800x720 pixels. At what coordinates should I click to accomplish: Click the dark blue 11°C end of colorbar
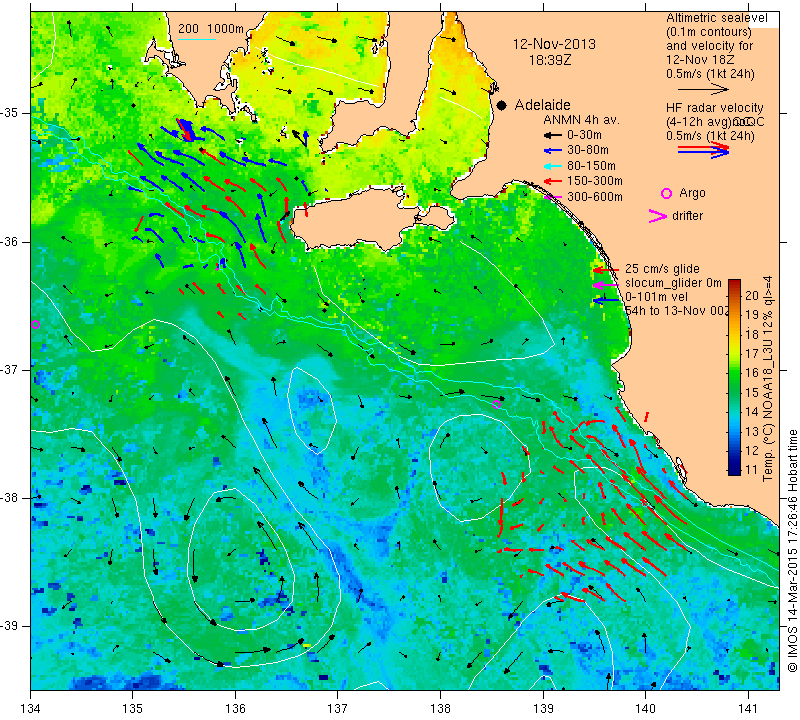coord(734,470)
